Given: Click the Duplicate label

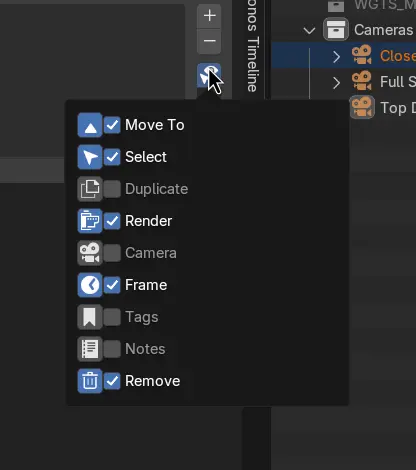Looking at the screenshot, I should pyautogui.click(x=157, y=189).
